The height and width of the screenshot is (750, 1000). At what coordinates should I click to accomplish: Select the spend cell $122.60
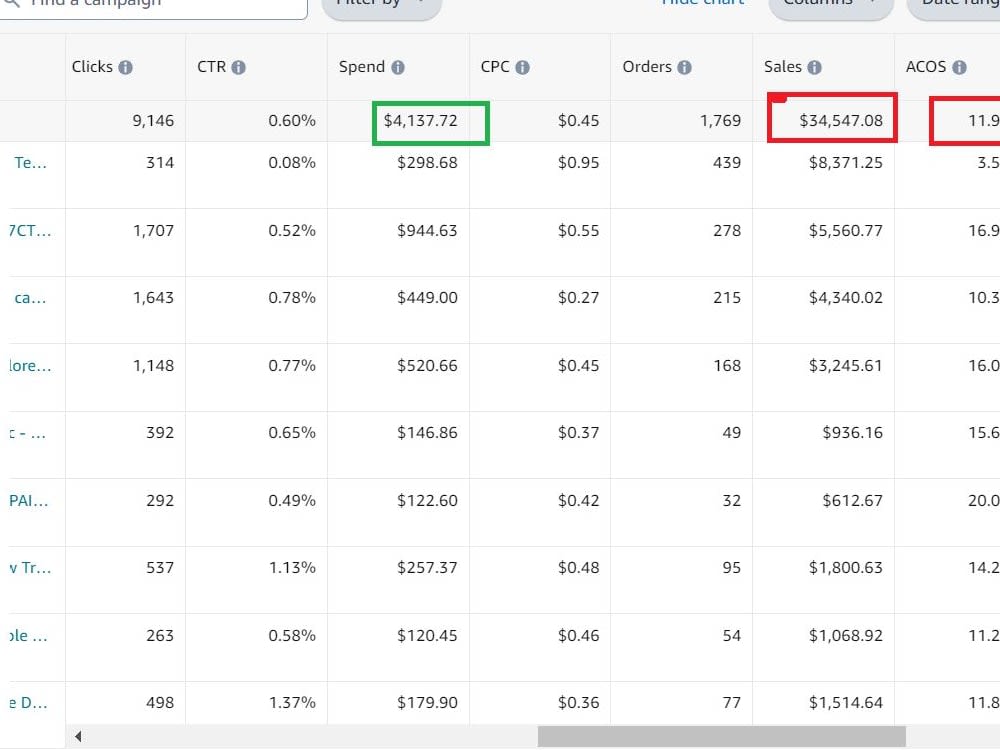coord(427,501)
